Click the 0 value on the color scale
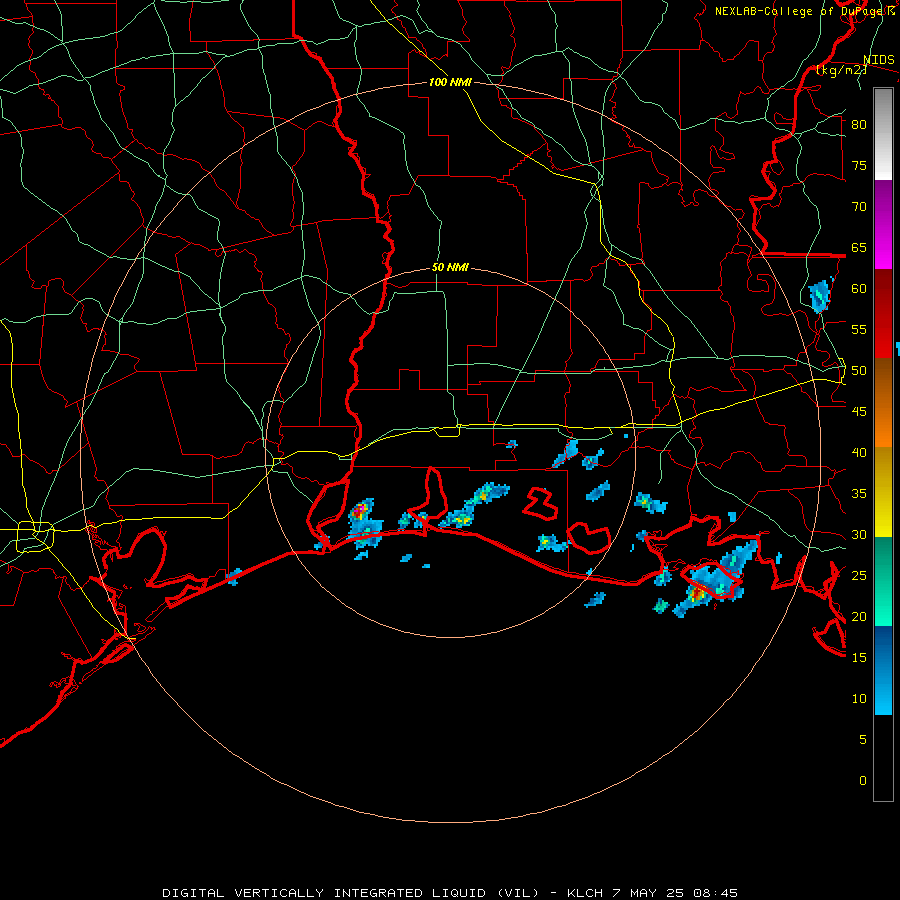 [x=863, y=781]
